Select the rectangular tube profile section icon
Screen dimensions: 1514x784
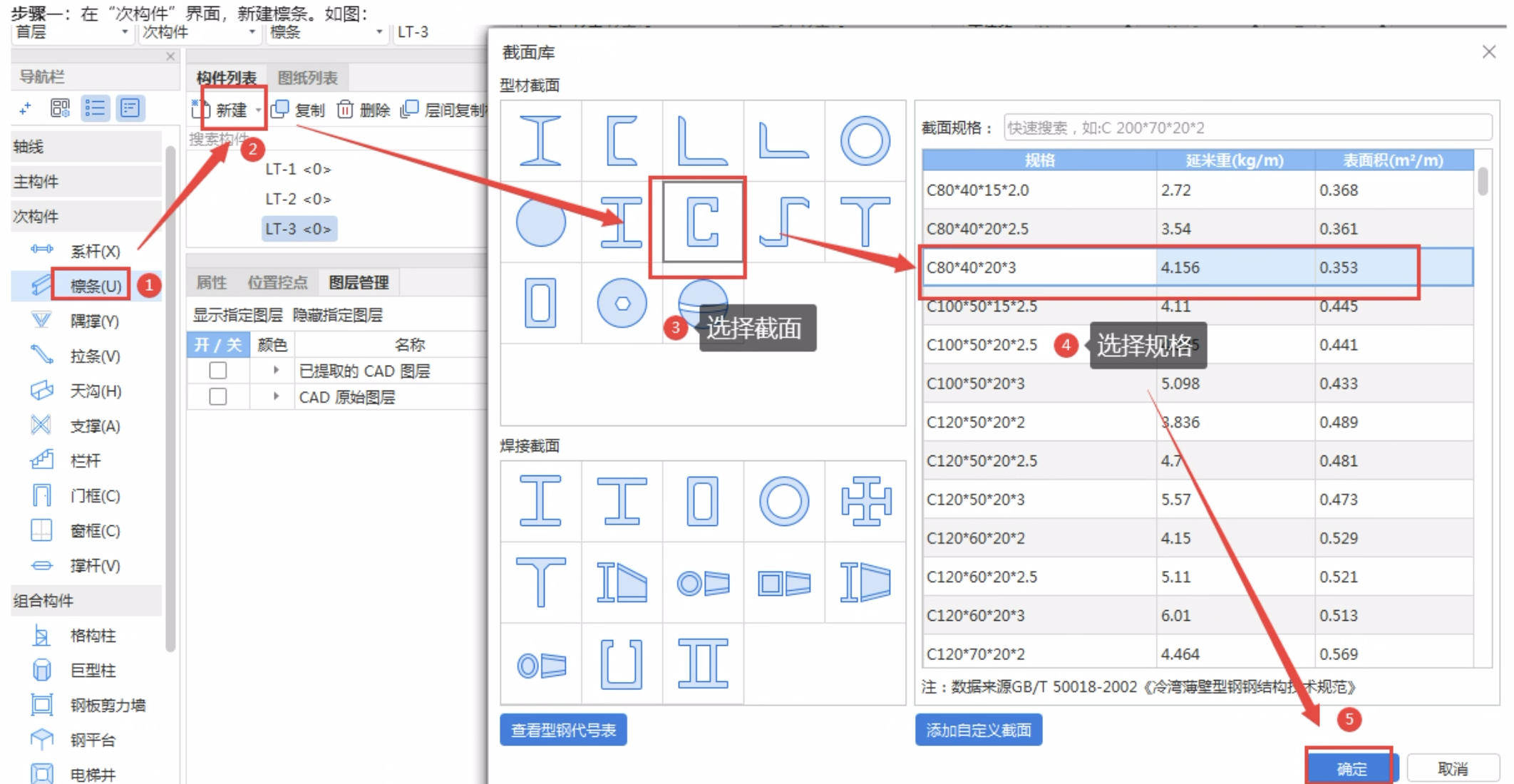pos(540,303)
